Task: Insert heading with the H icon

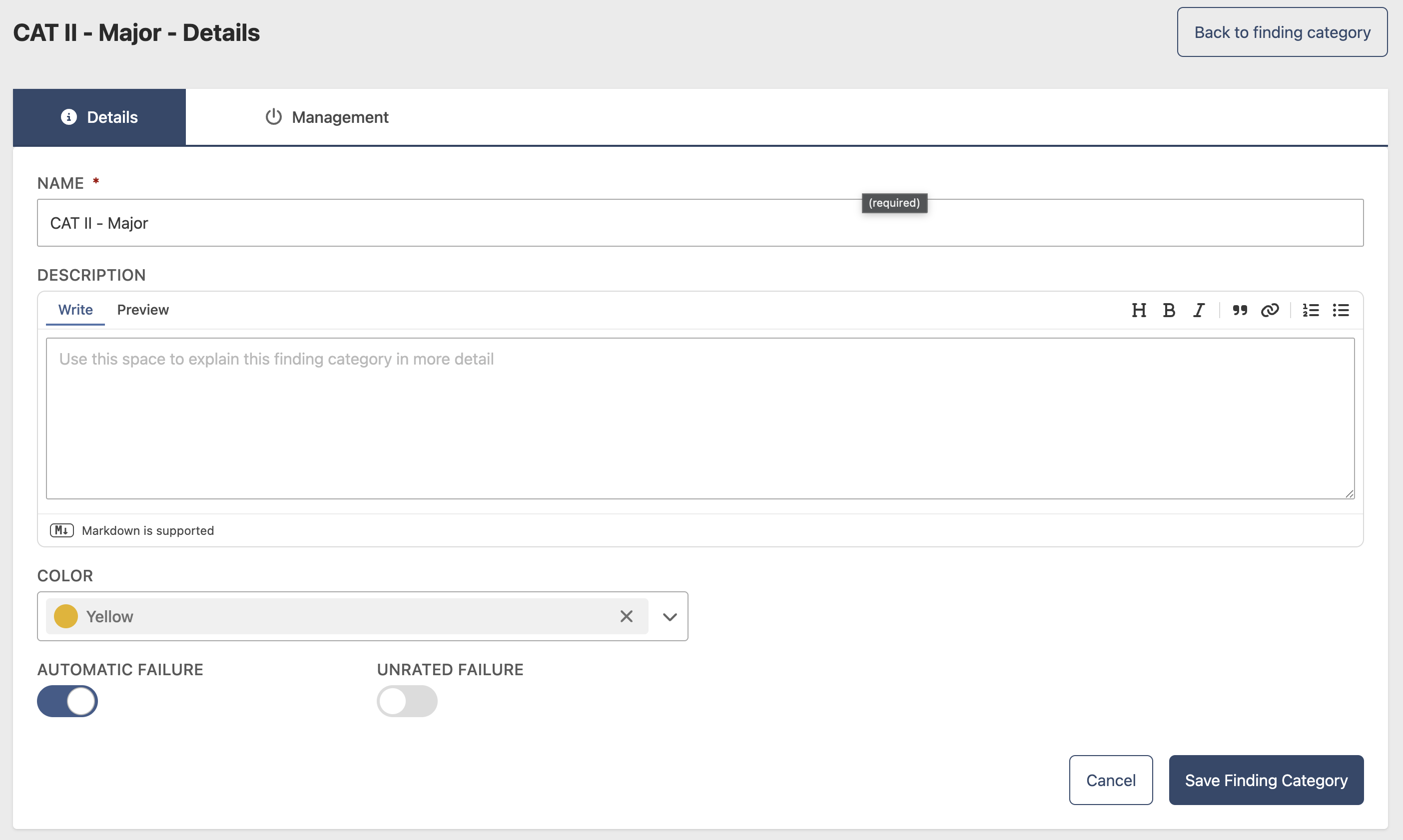Action: [x=1139, y=310]
